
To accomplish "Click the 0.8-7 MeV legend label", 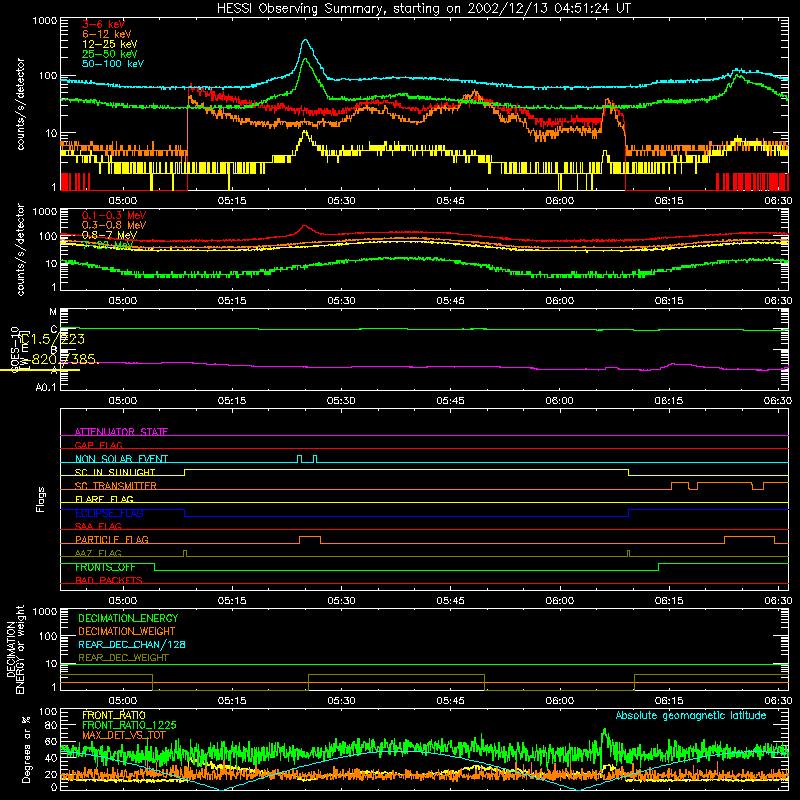I will pyautogui.click(x=109, y=235).
